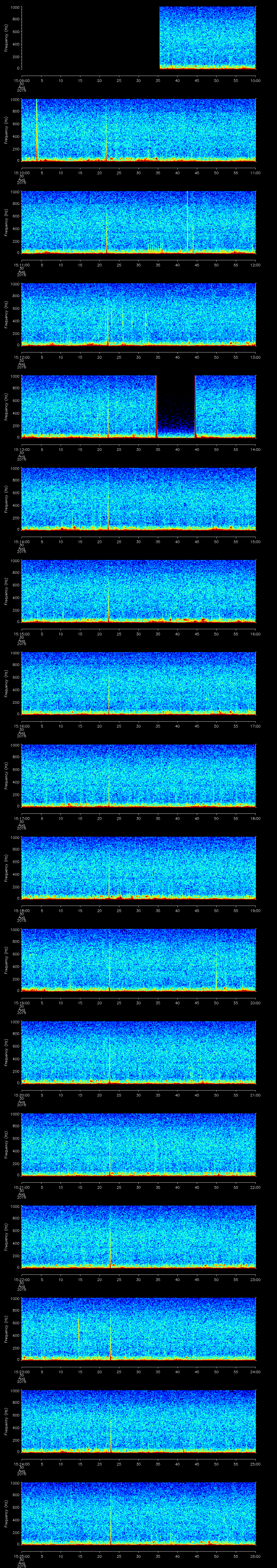Click the 15:25:00 spectrogram plot area
The image size is (277, 1568).
138,1513
